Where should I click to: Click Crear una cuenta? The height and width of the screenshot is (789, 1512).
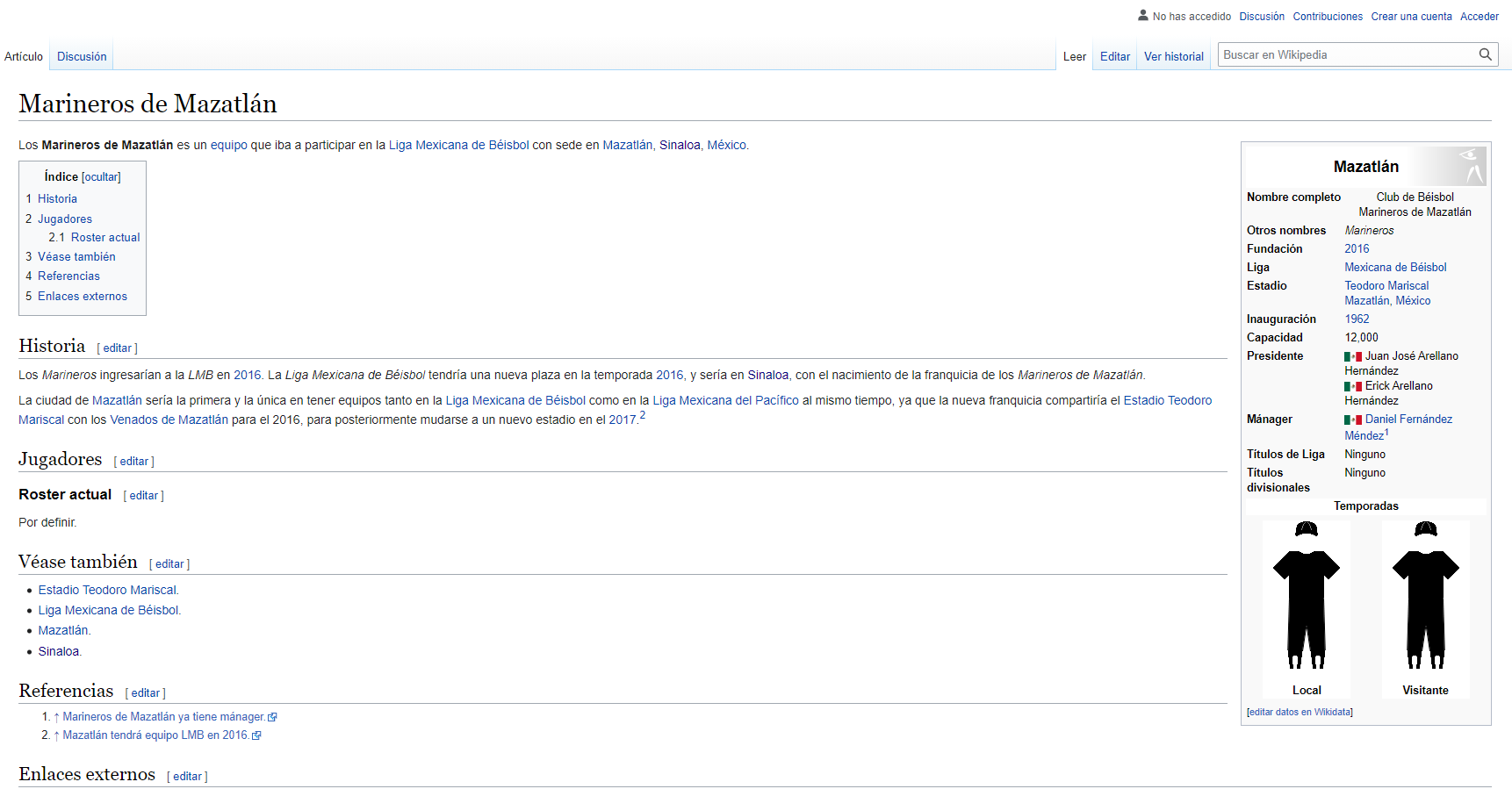(1412, 17)
